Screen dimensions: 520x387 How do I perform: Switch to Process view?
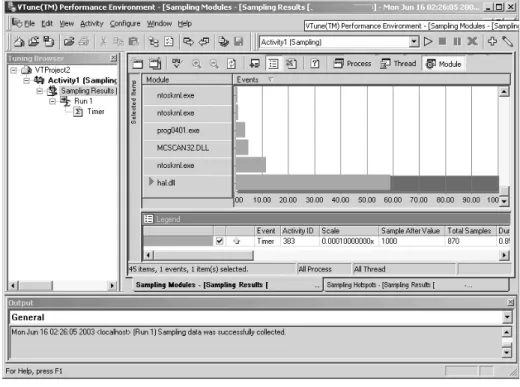pos(352,63)
